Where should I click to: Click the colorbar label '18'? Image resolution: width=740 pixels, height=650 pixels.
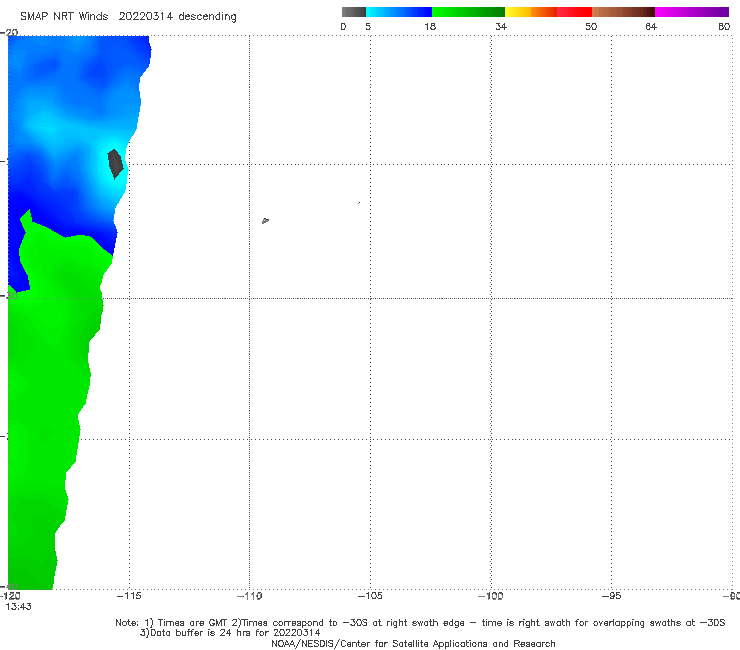click(x=430, y=26)
